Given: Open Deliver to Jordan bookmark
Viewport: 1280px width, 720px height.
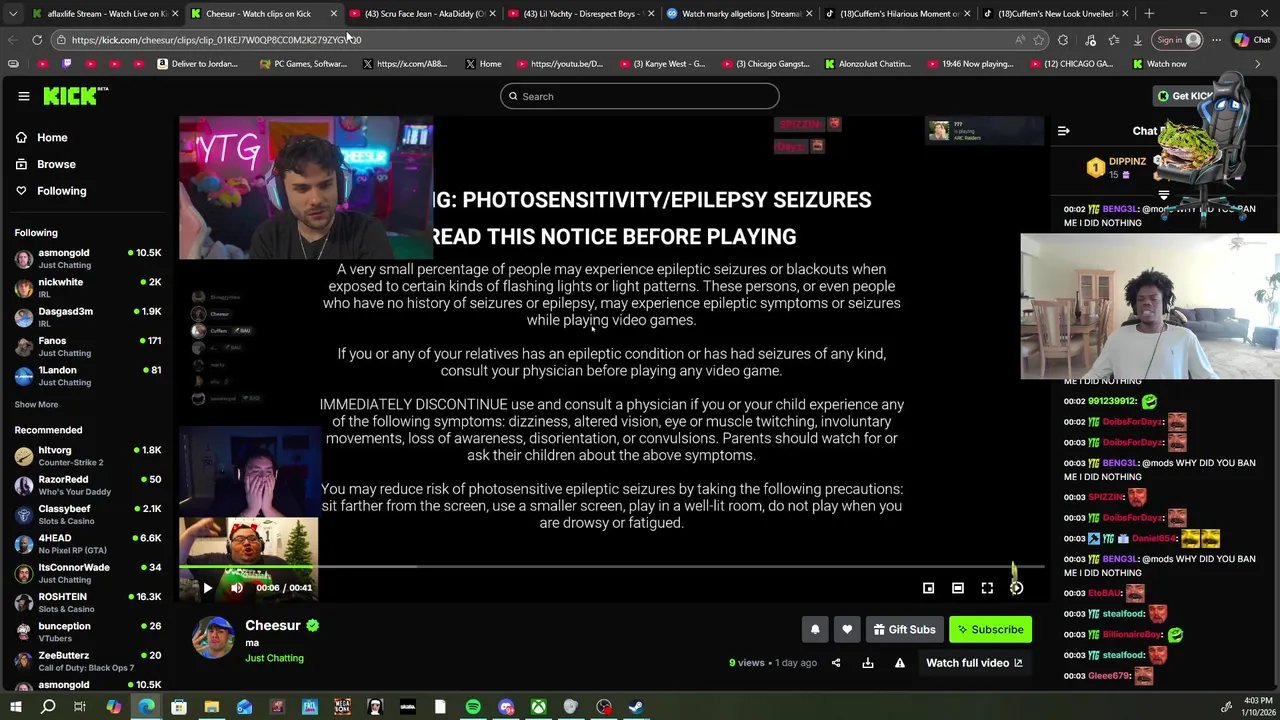Looking at the screenshot, I should coord(198,64).
